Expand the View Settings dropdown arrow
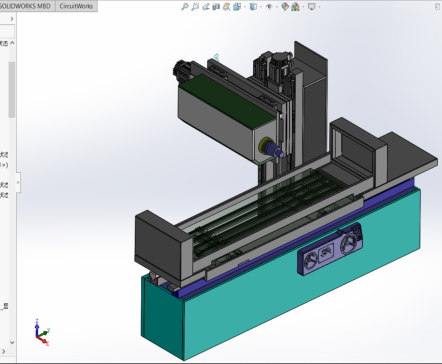Screen dimensions: 442x364 tap(319, 7)
